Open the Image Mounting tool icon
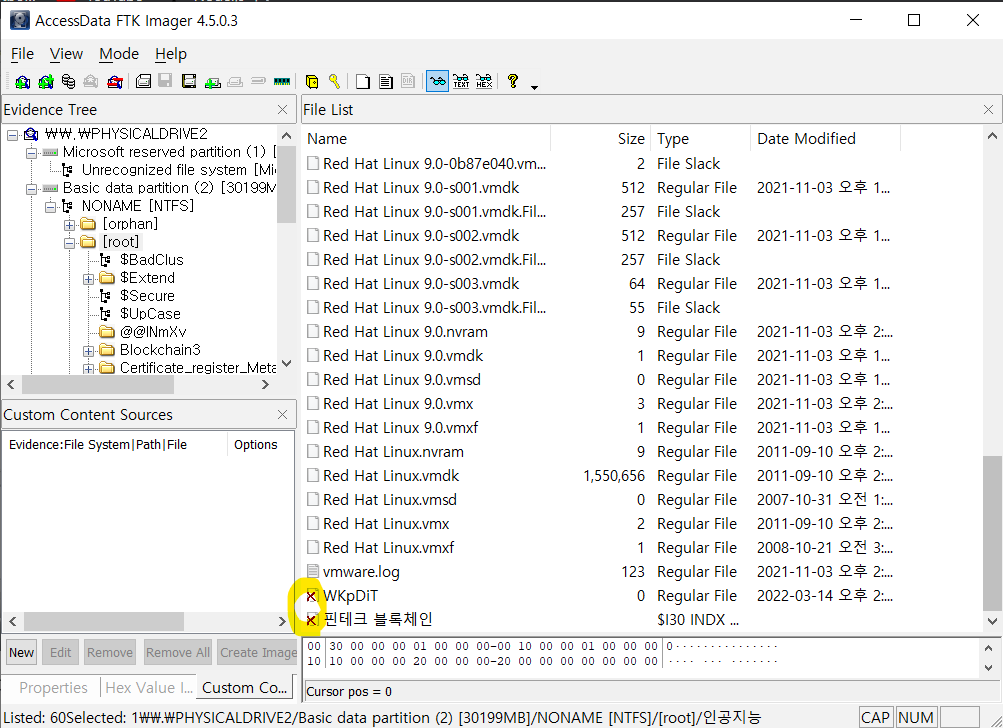1003x728 pixels. (x=68, y=81)
